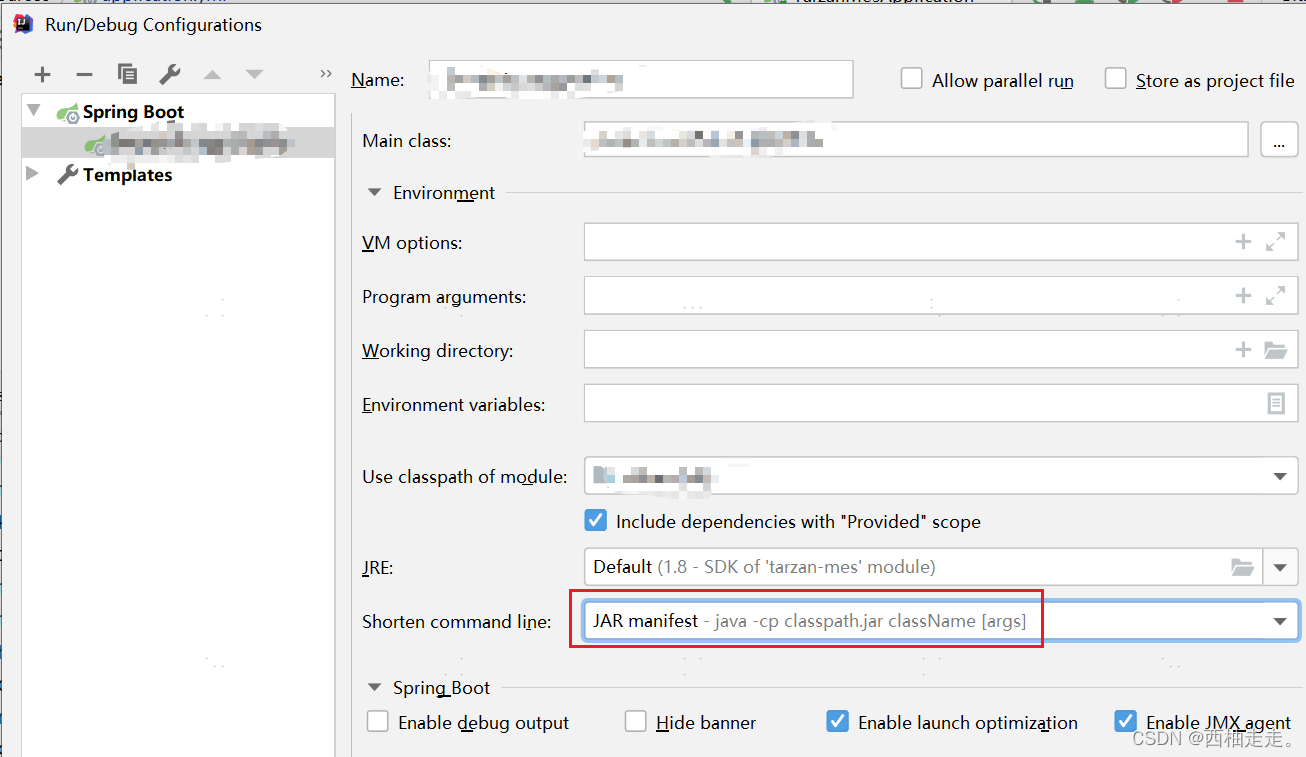Browse Main class with ellipsis button
Viewport: 1306px width, 757px height.
pyautogui.click(x=1279, y=139)
